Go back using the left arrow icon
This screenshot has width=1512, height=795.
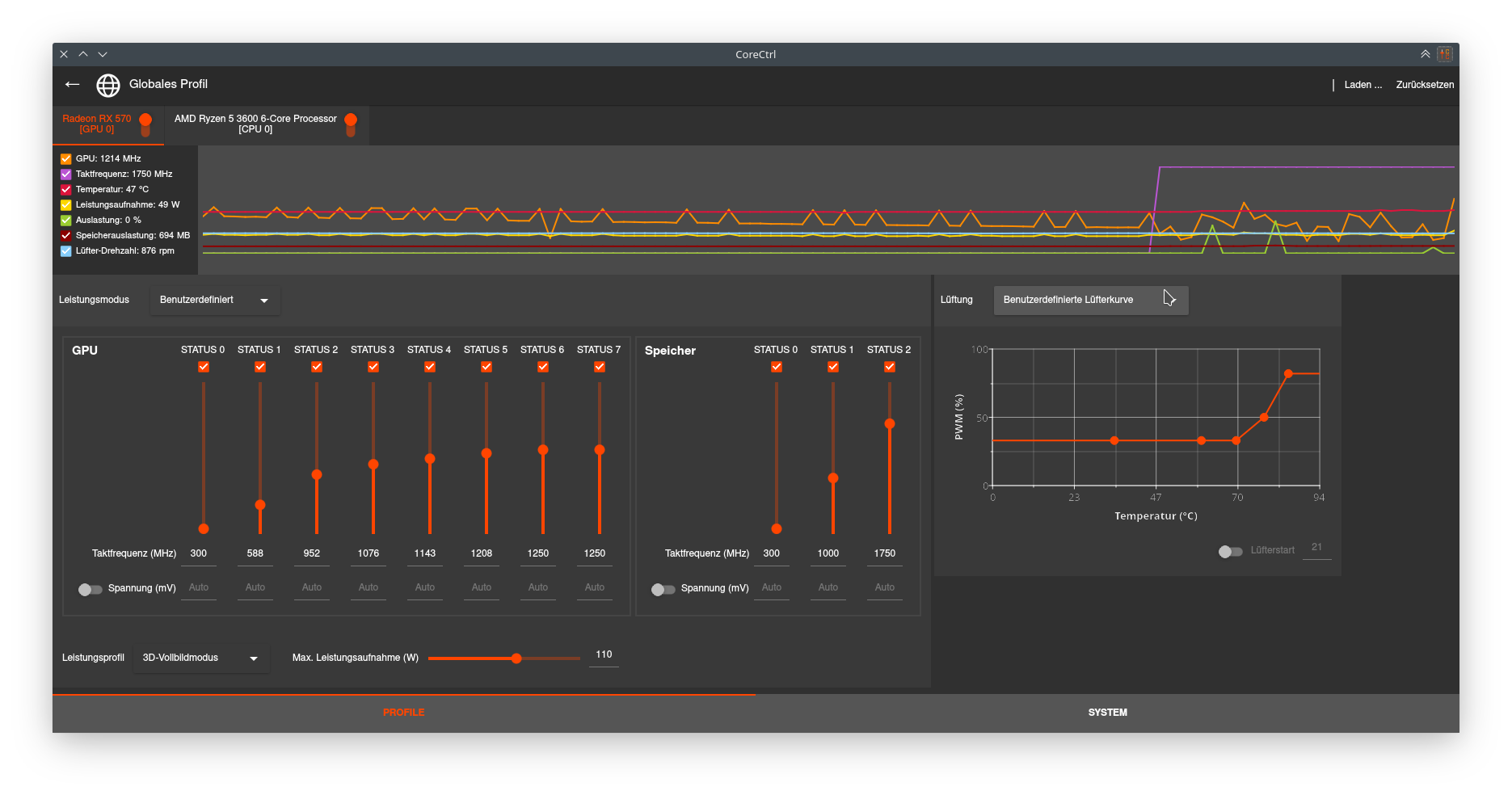pyautogui.click(x=73, y=84)
